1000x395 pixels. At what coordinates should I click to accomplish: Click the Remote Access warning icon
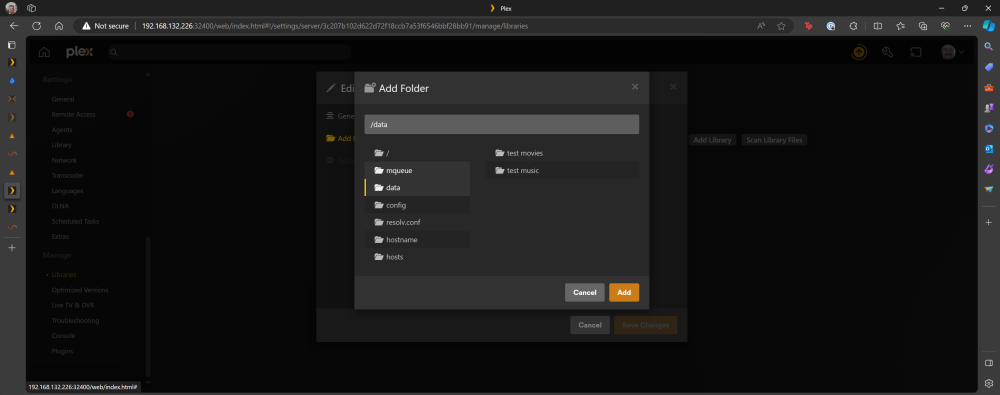130,114
